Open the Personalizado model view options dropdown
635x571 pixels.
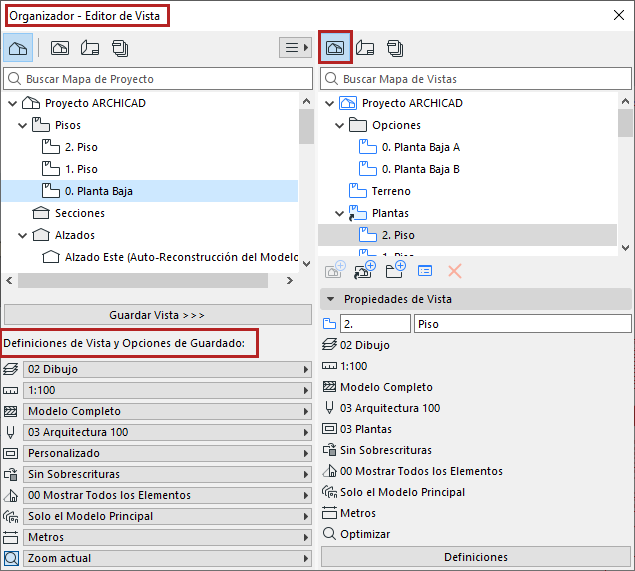pos(167,454)
